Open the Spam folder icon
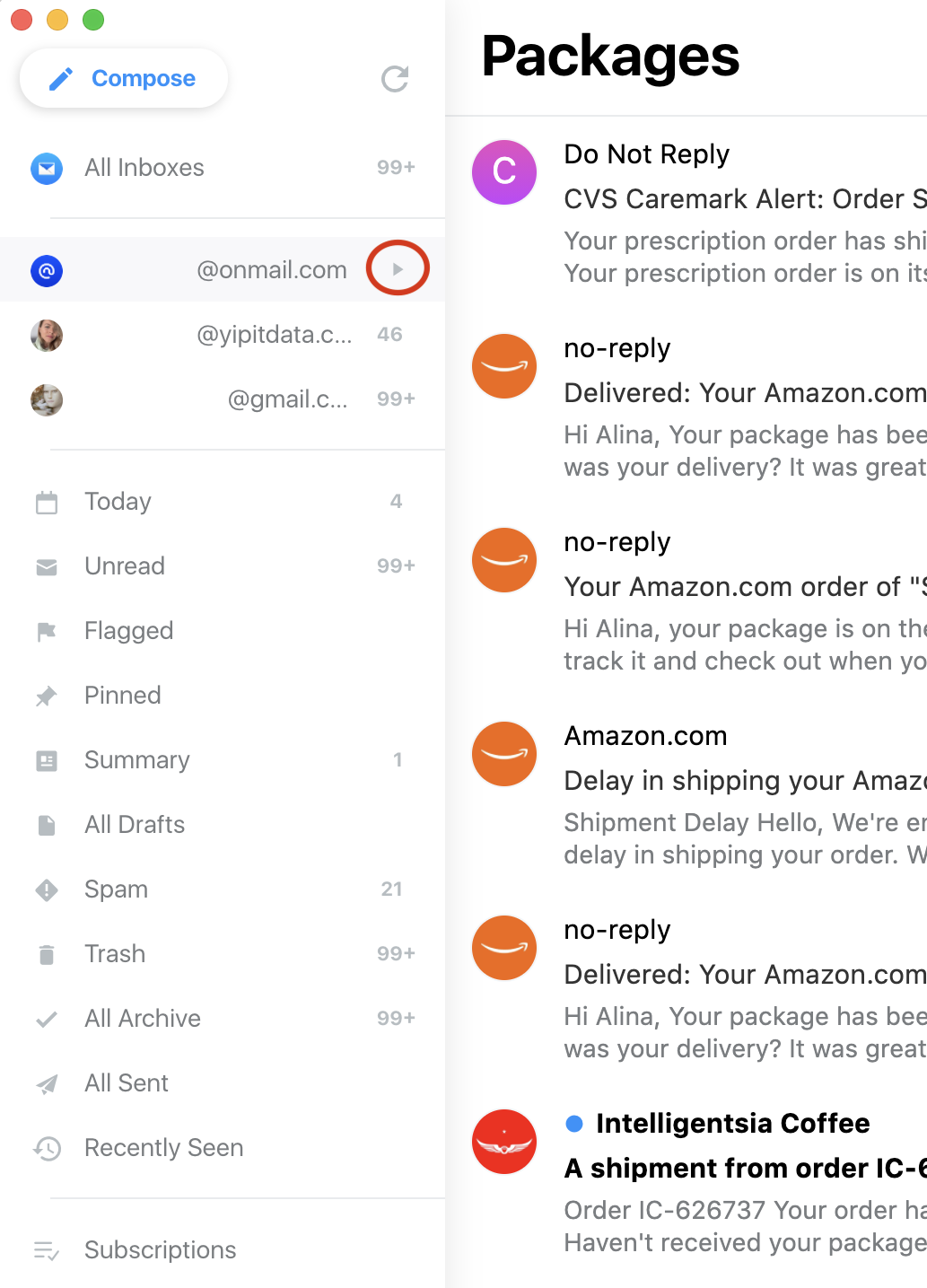Viewport: 927px width, 1288px height. (47, 890)
